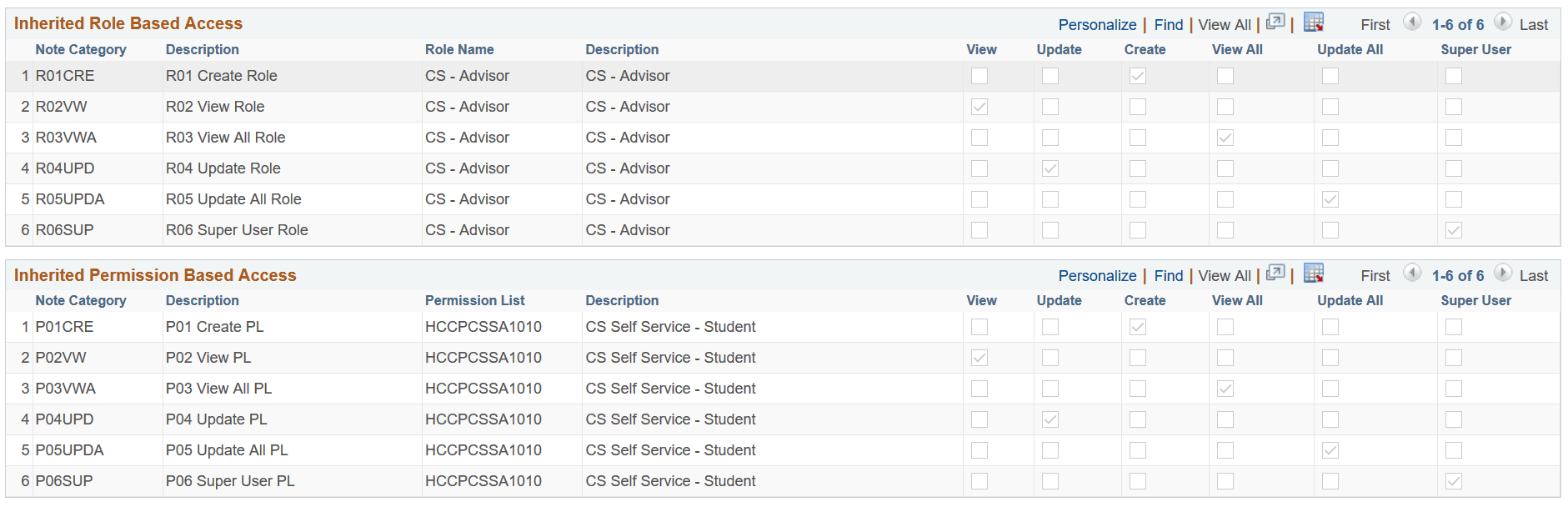Toggle the Update All checkbox for P05UPDA
This screenshot has width=1568, height=507.
click(1330, 449)
